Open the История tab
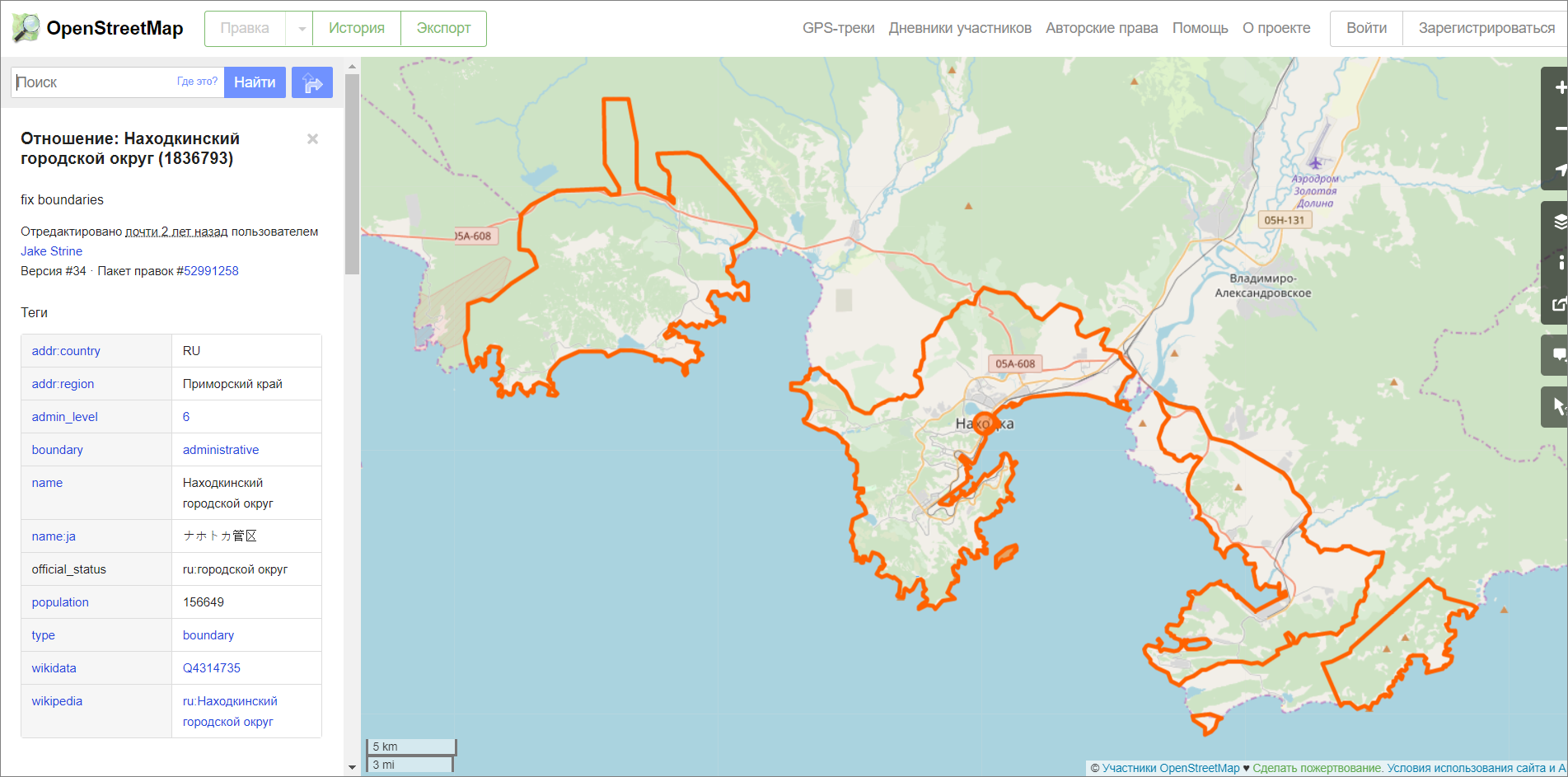 point(357,29)
